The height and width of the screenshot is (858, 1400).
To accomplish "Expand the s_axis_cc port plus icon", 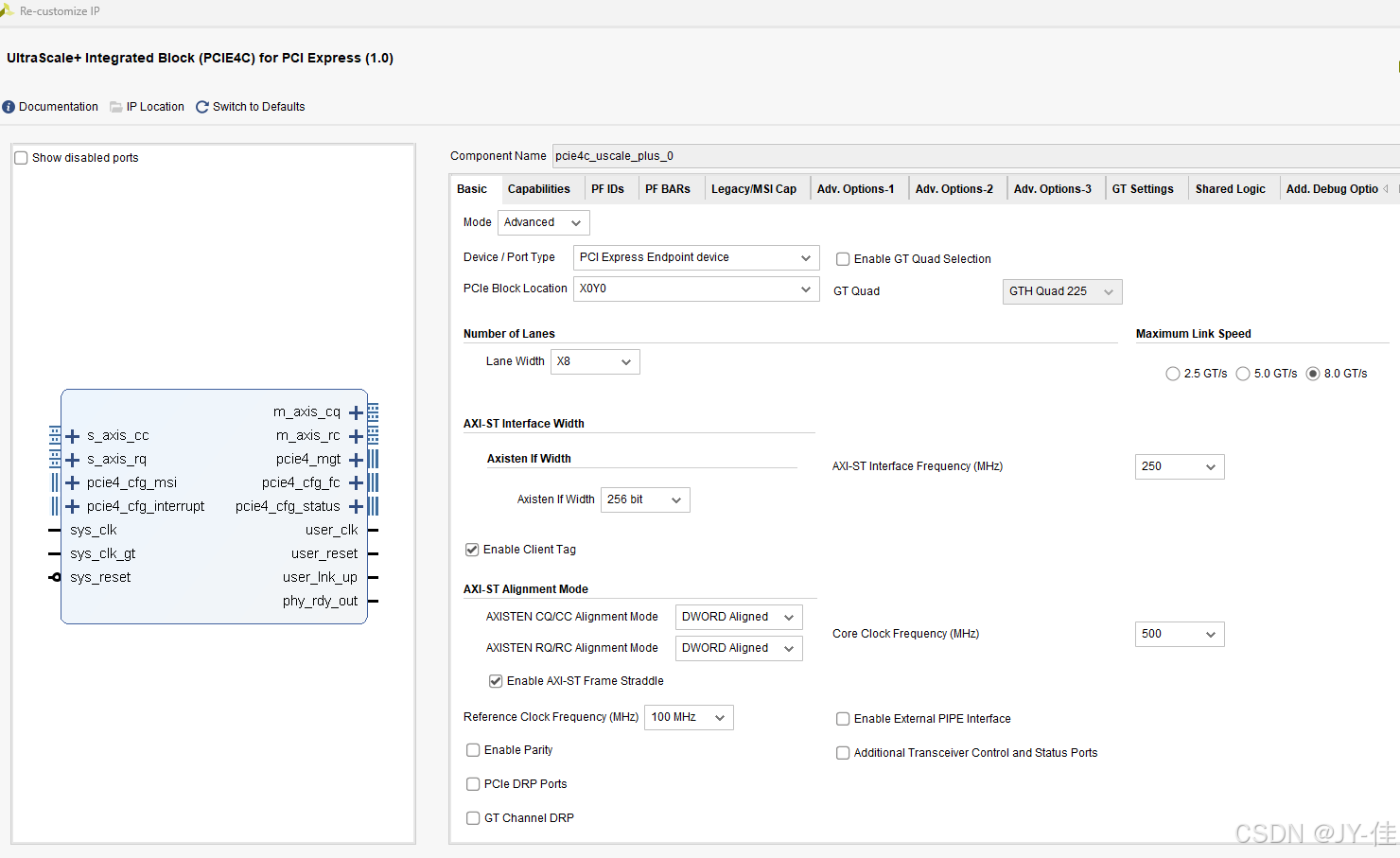I will (73, 436).
